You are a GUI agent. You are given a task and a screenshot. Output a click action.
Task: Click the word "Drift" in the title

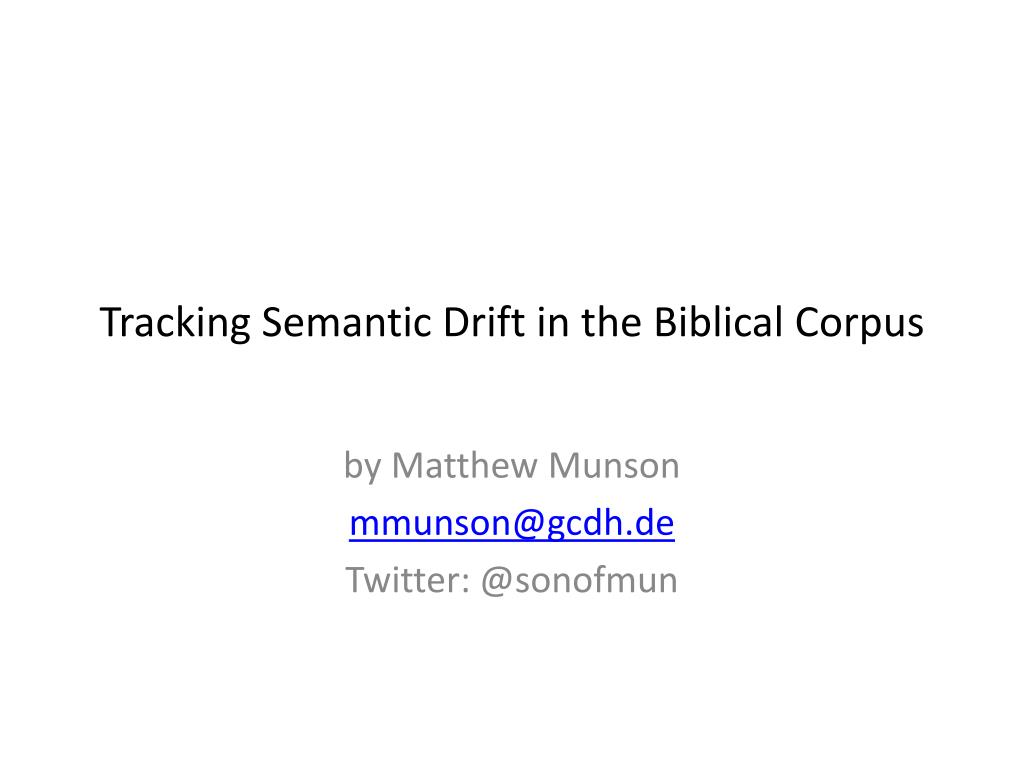(483, 321)
